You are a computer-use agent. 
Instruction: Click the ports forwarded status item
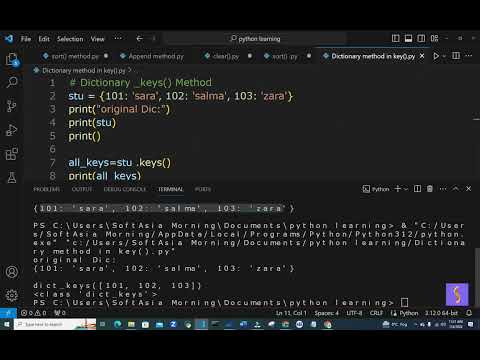[60, 313]
